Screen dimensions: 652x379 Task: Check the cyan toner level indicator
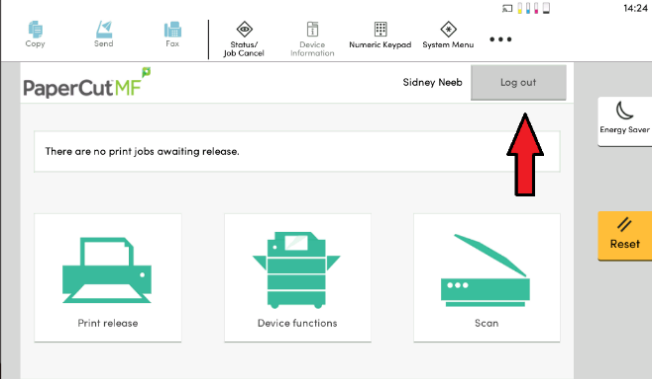point(528,8)
